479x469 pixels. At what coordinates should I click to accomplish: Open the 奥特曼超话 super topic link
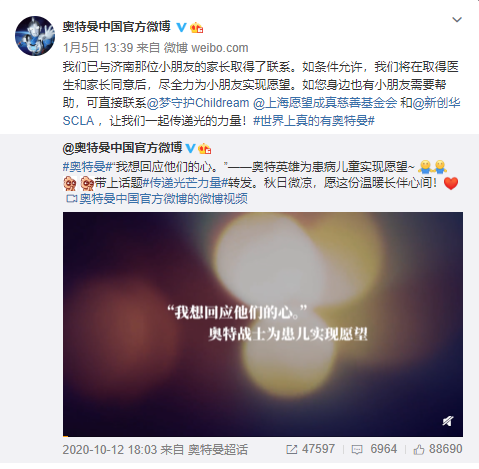(x=218, y=450)
